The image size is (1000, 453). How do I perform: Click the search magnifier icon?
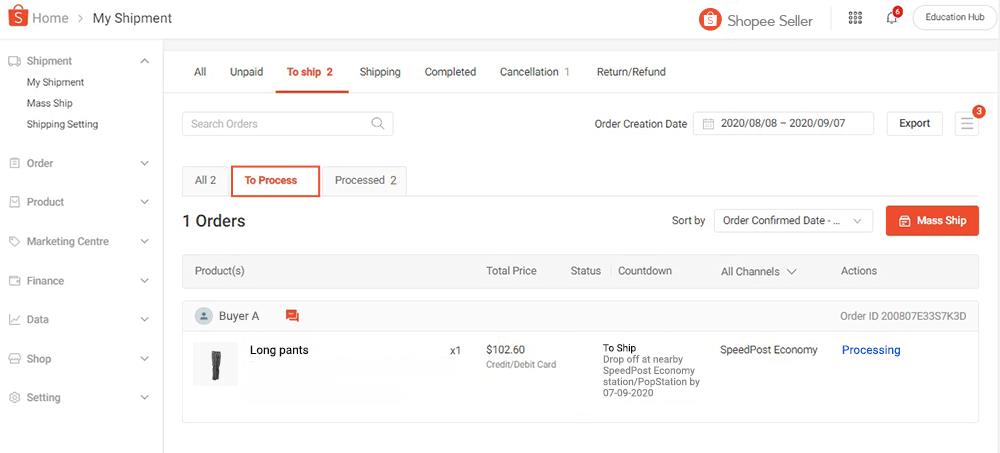pos(378,124)
